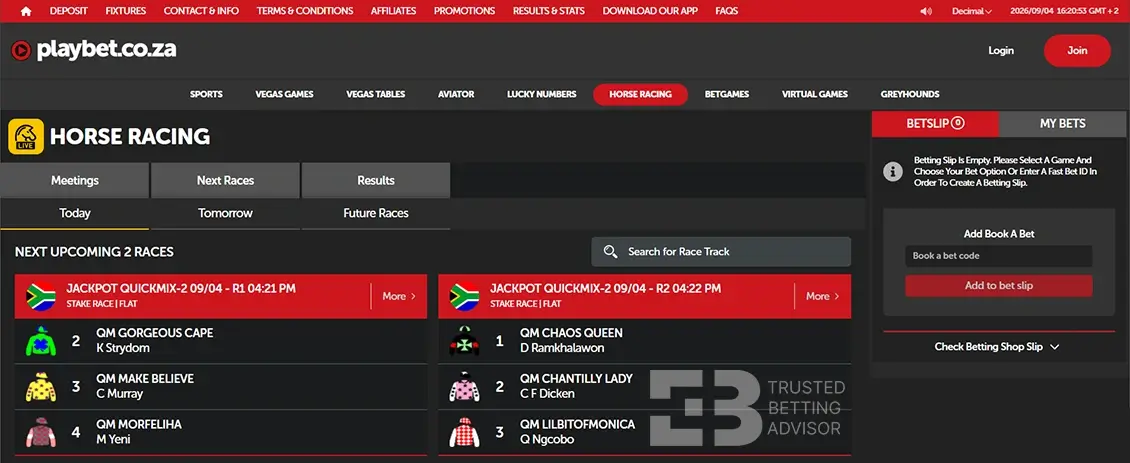The image size is (1130, 463).
Task: Open the Horse Racing live icon
Action: tap(26, 137)
